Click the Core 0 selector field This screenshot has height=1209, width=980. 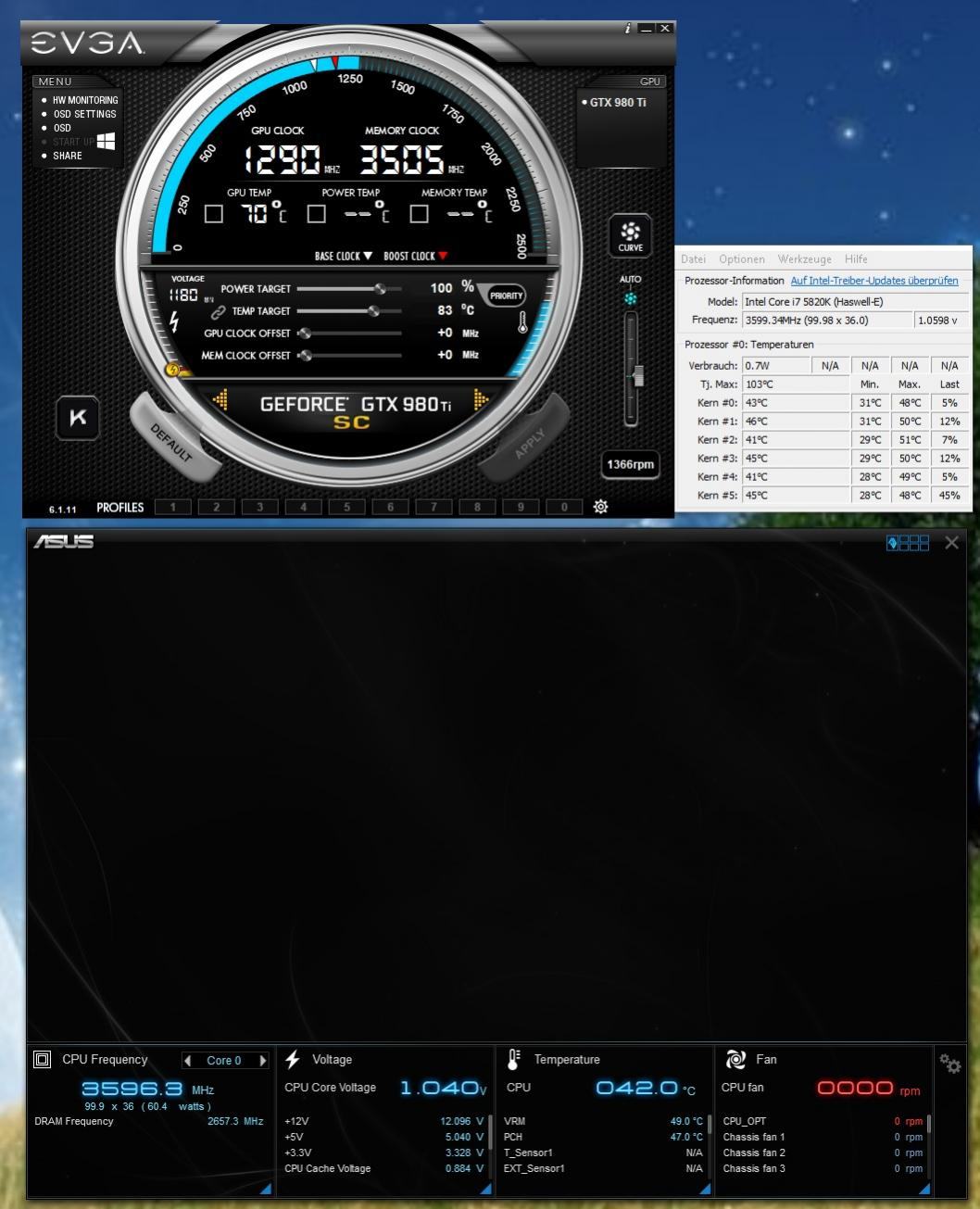pos(225,1061)
